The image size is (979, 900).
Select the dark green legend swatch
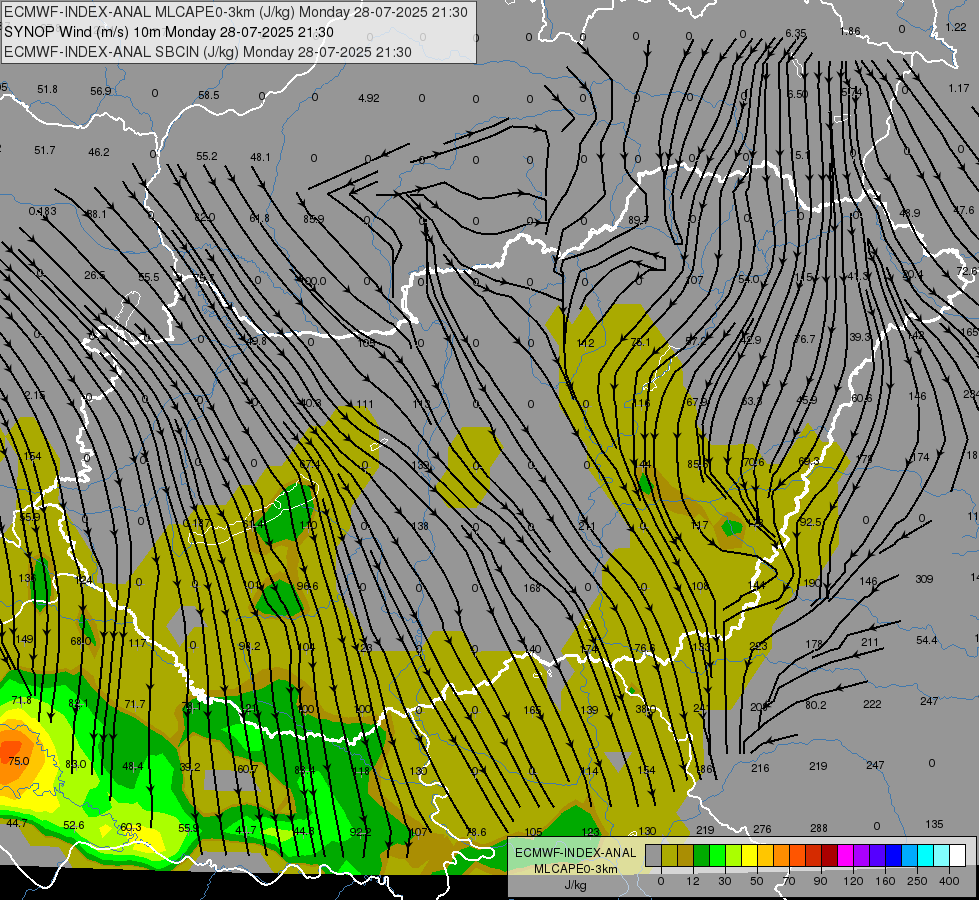pyautogui.click(x=701, y=856)
